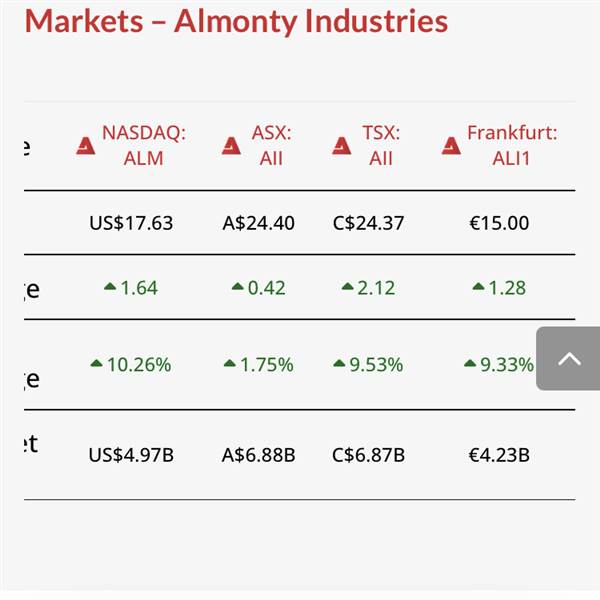Click the C$6.87B market cap value
This screenshot has width=600, height=600.
click(368, 455)
